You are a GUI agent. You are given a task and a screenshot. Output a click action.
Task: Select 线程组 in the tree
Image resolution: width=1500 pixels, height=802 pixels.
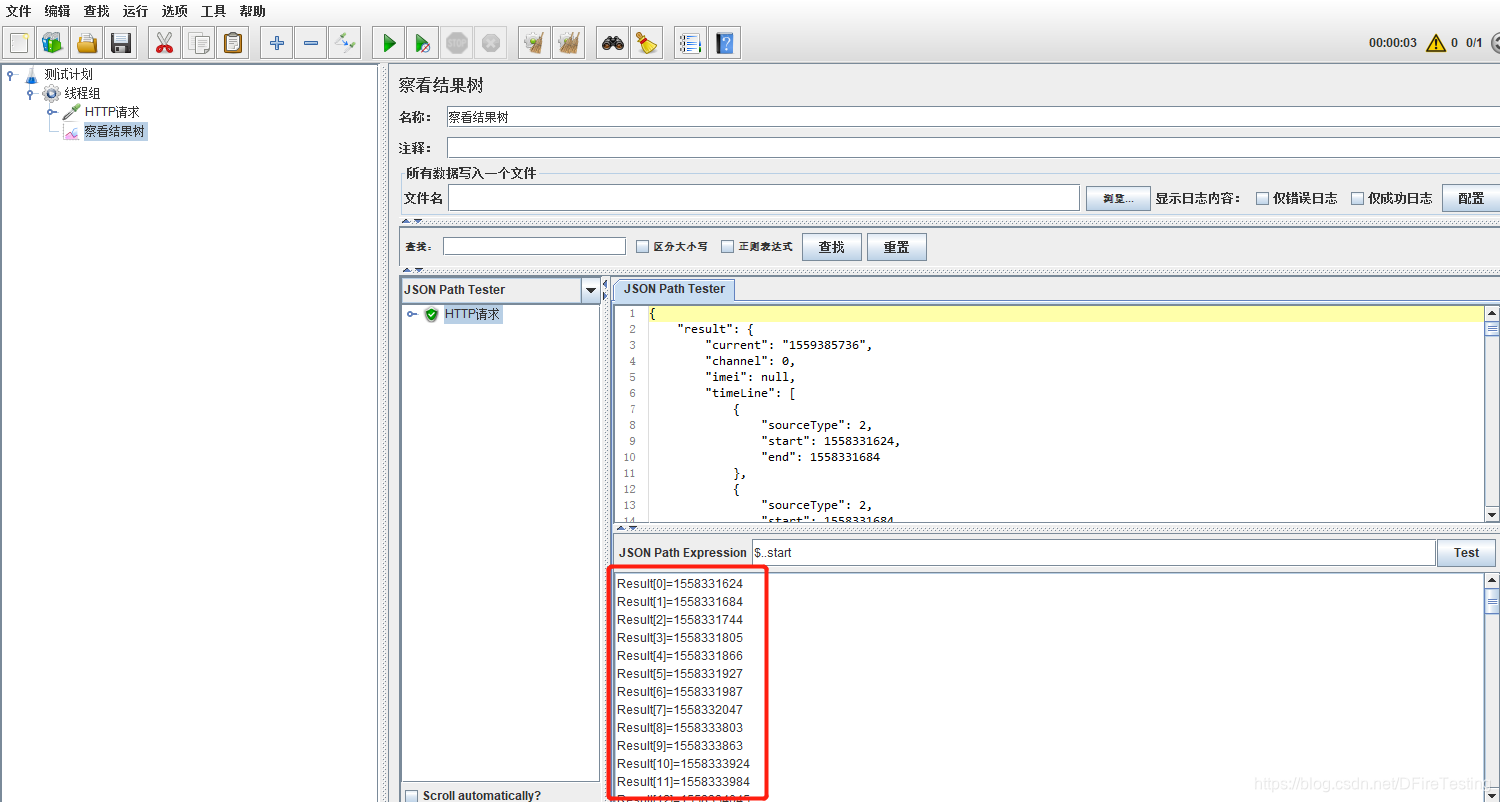[x=82, y=93]
